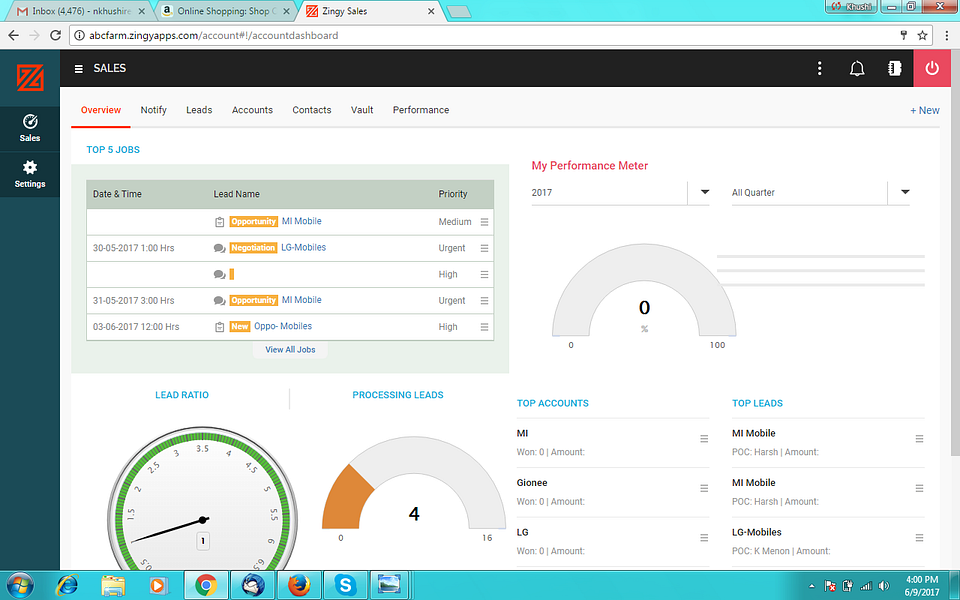Screen dimensions: 960x600
Task: Switch to the Notify tab
Action: point(154,110)
